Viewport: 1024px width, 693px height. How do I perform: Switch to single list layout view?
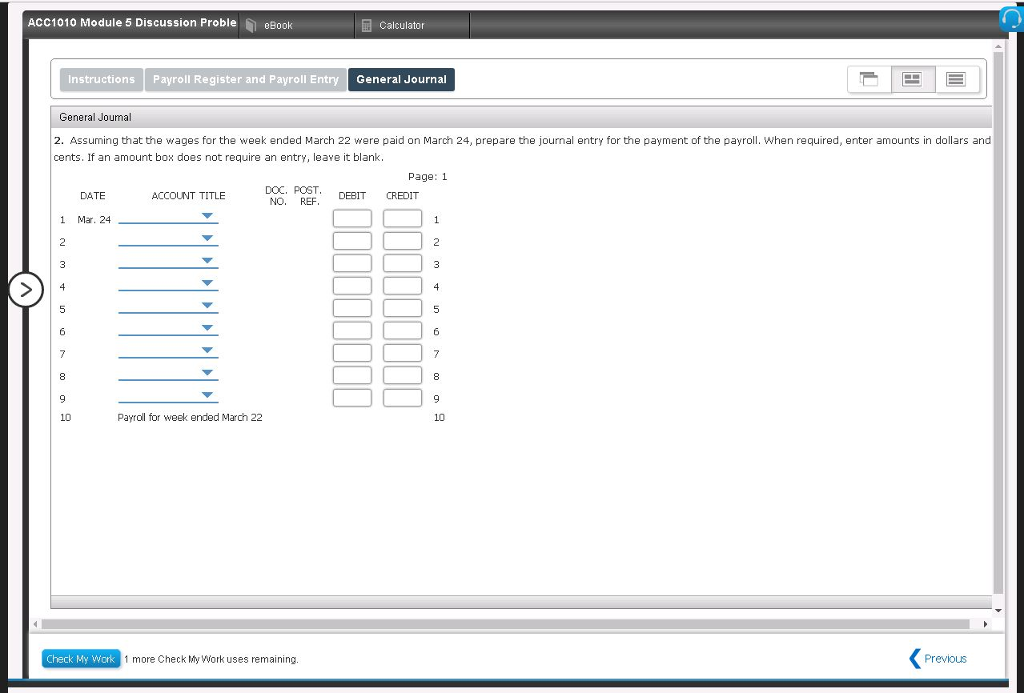pos(956,79)
